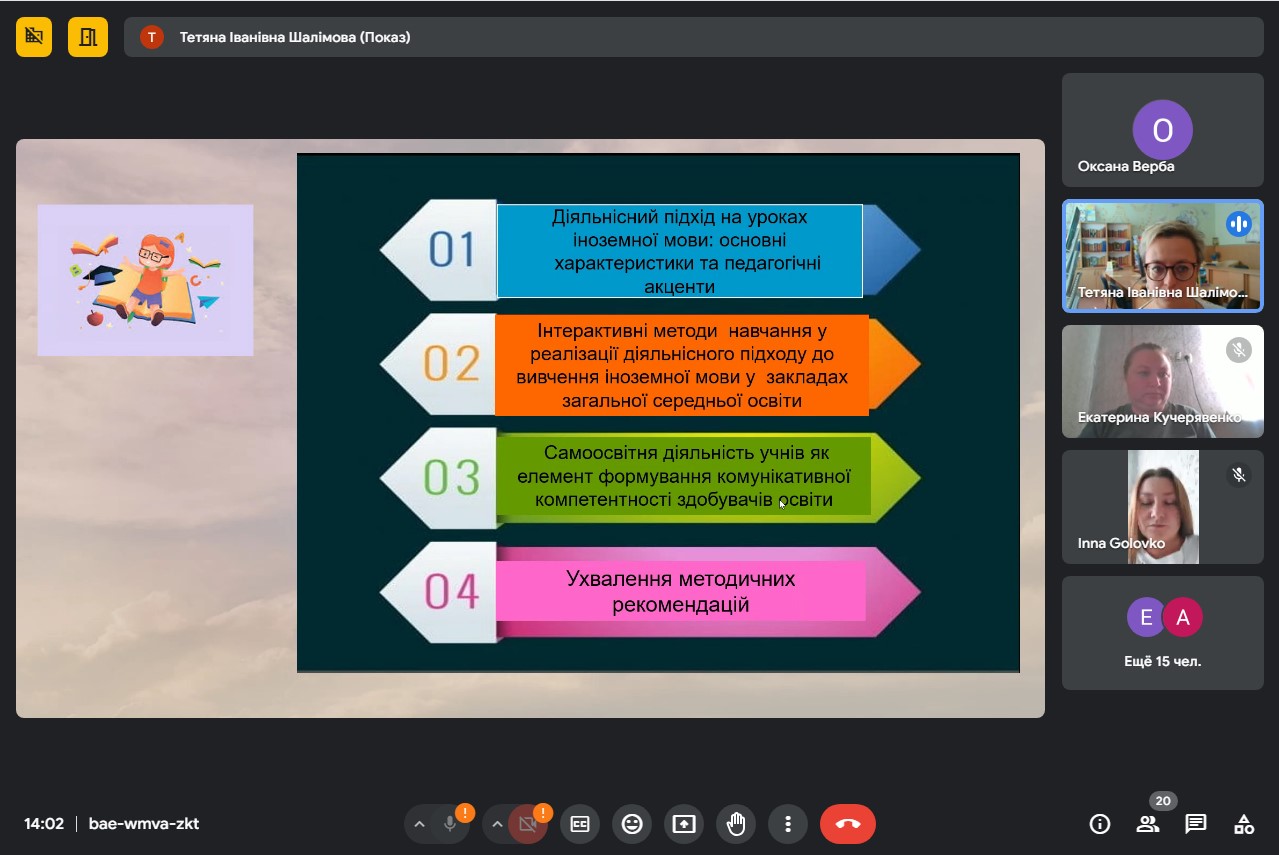Open the activities icon
This screenshot has height=855, width=1279.
click(x=1244, y=824)
